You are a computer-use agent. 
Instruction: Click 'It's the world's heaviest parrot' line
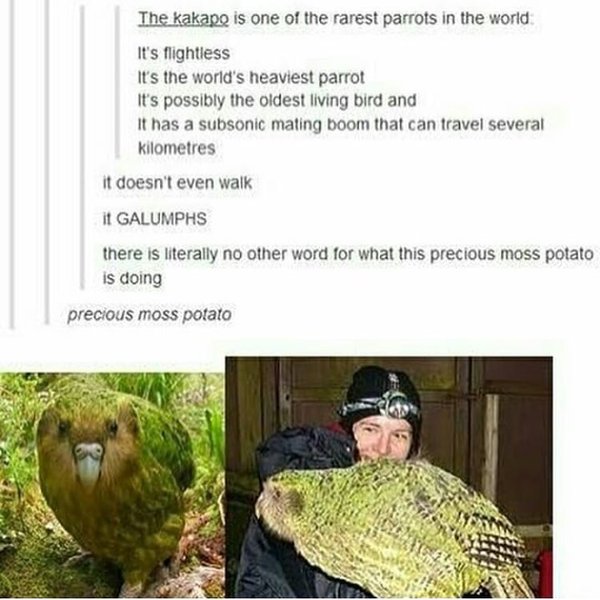[x=251, y=78]
